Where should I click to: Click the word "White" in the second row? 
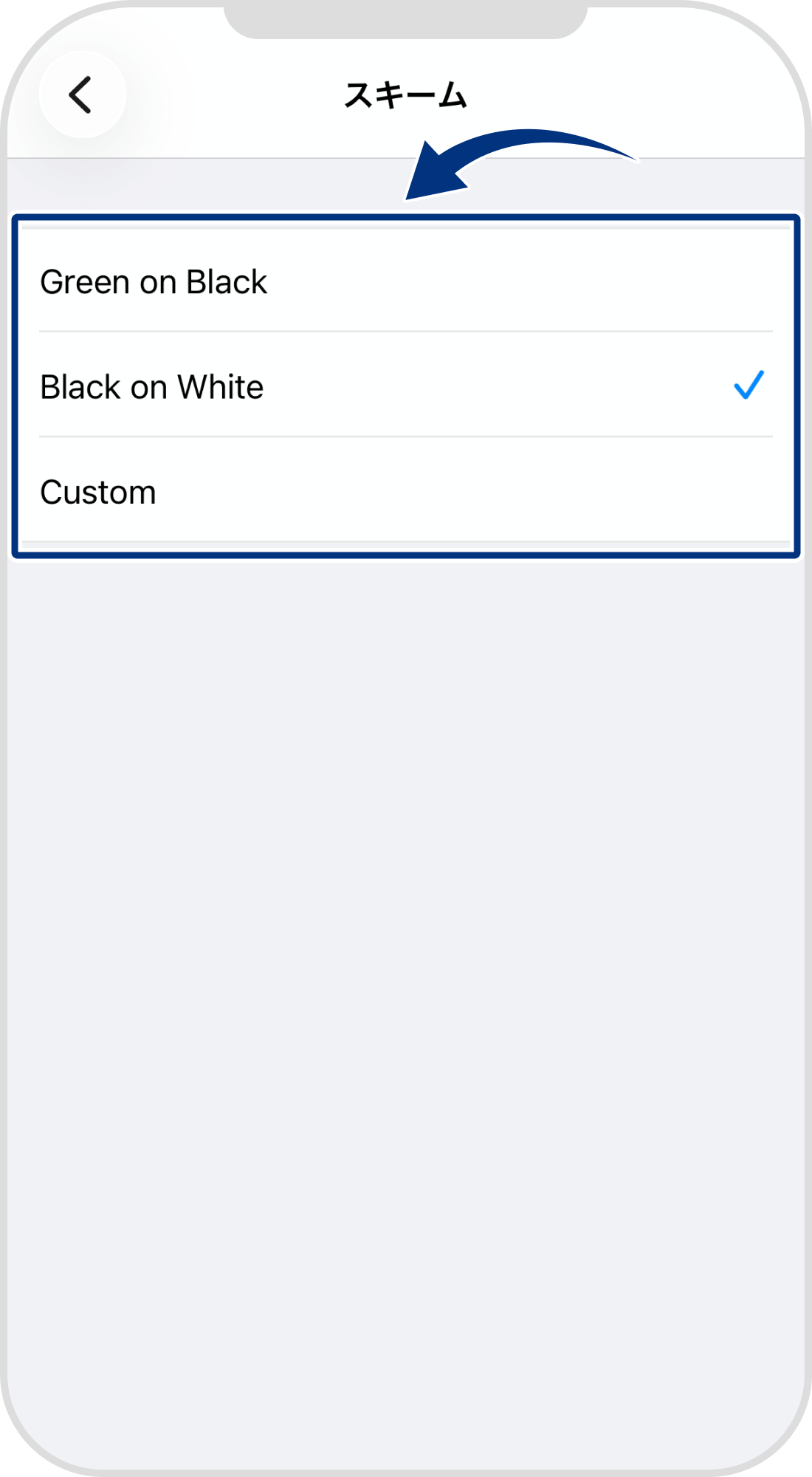pos(220,387)
